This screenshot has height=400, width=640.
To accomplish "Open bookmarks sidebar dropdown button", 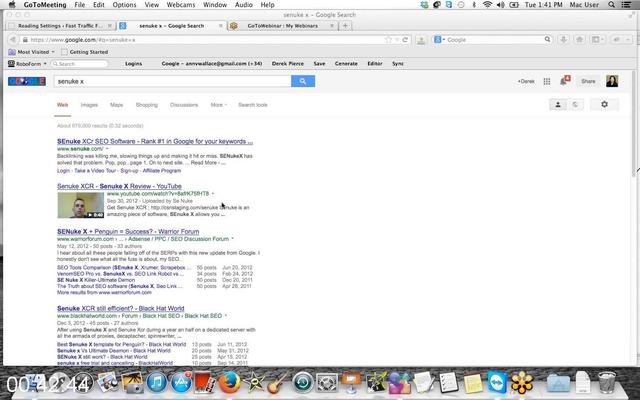I will 598,40.
